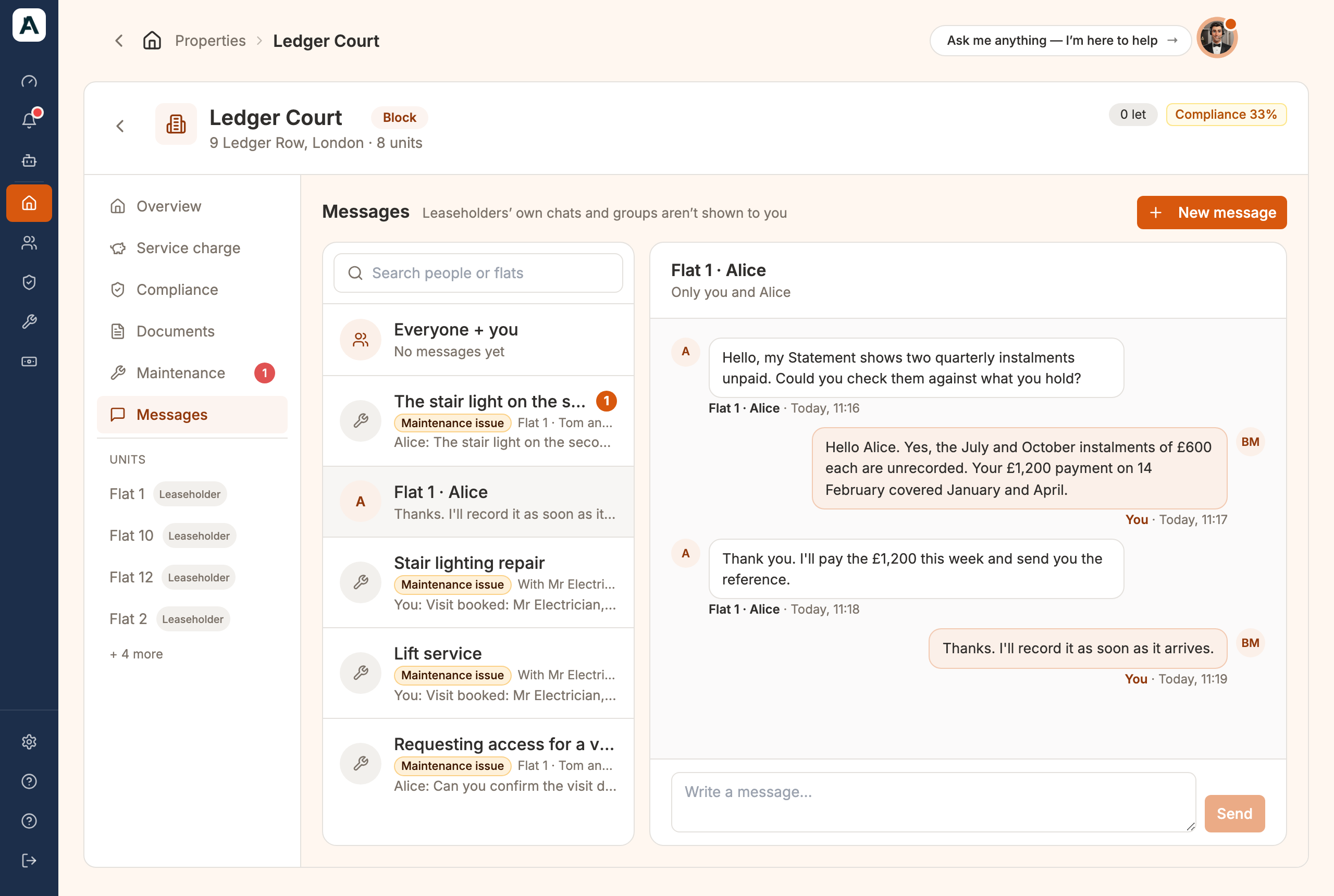Screen dimensions: 1334x896
Task: Open 'The stair light on the s...' thread
Action: [x=478, y=421]
